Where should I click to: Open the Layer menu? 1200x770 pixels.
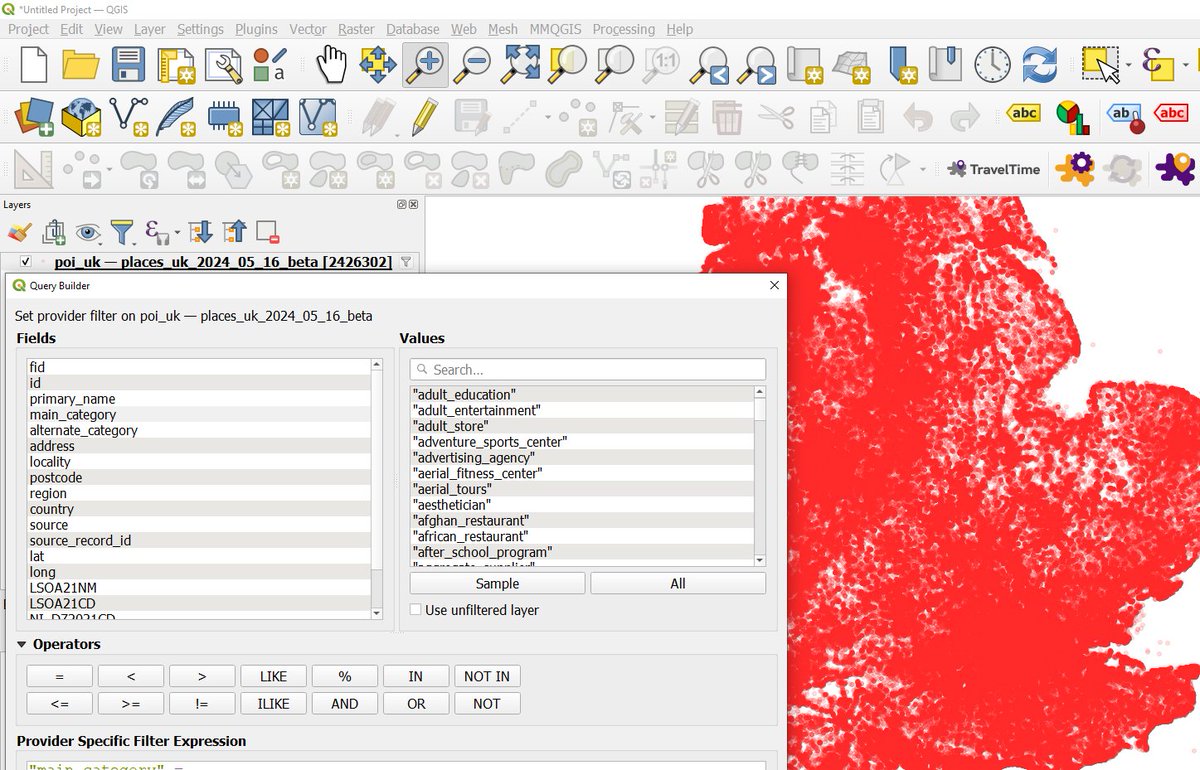pos(149,29)
